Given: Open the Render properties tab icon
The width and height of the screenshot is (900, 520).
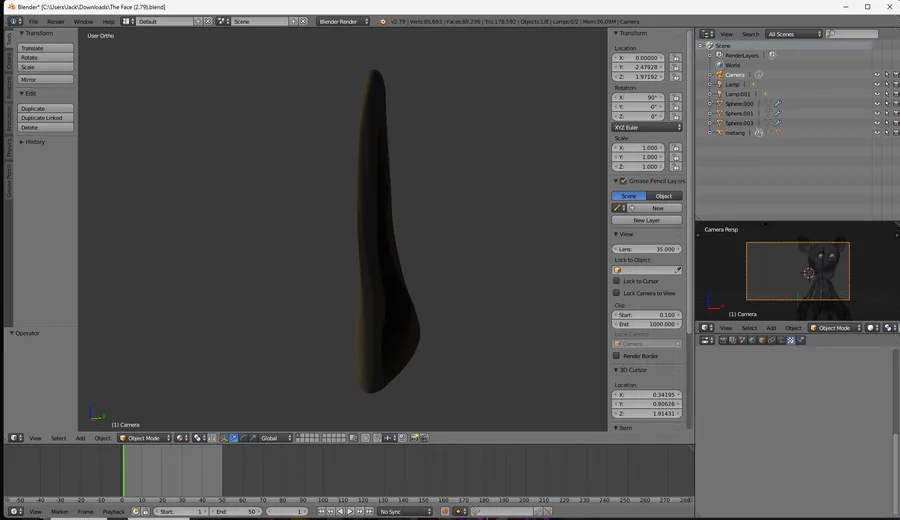Looking at the screenshot, I should (x=723, y=340).
